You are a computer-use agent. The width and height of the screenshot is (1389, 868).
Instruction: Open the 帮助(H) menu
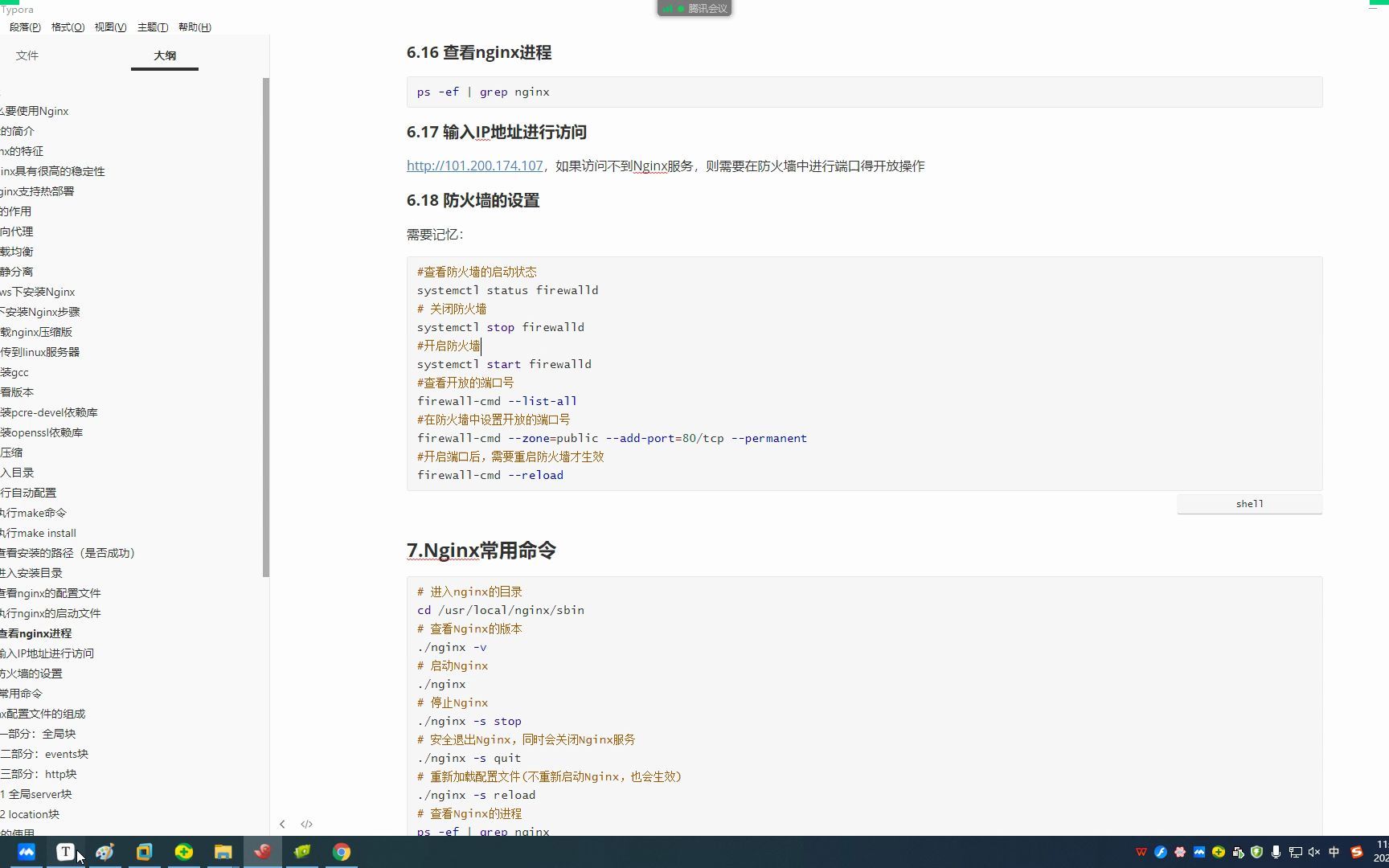[x=195, y=27]
